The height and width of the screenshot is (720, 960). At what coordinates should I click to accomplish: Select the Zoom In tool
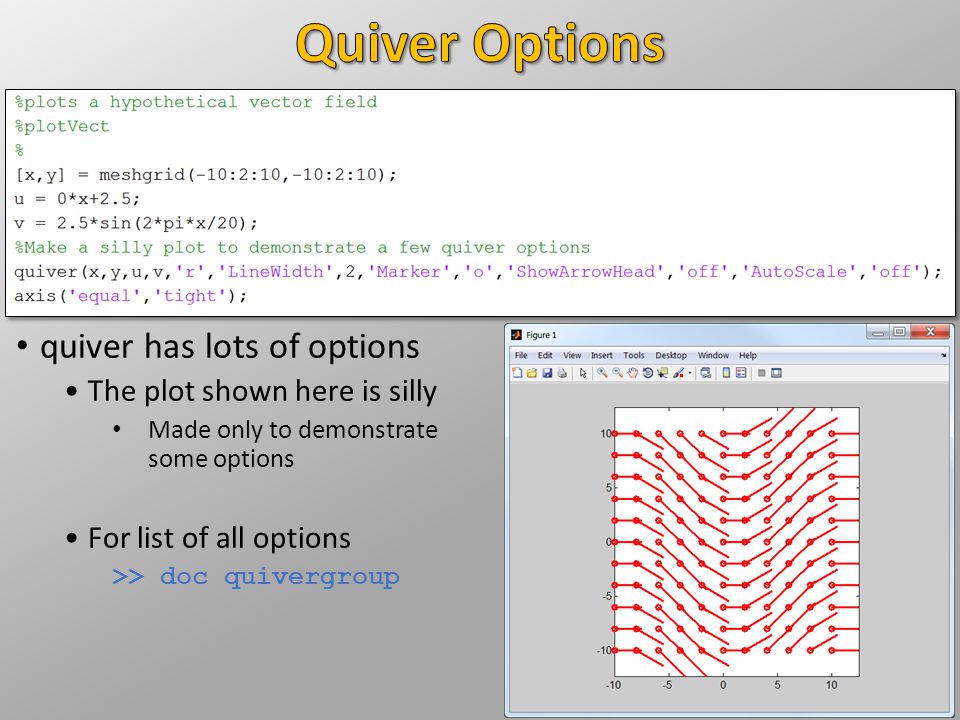coord(602,373)
